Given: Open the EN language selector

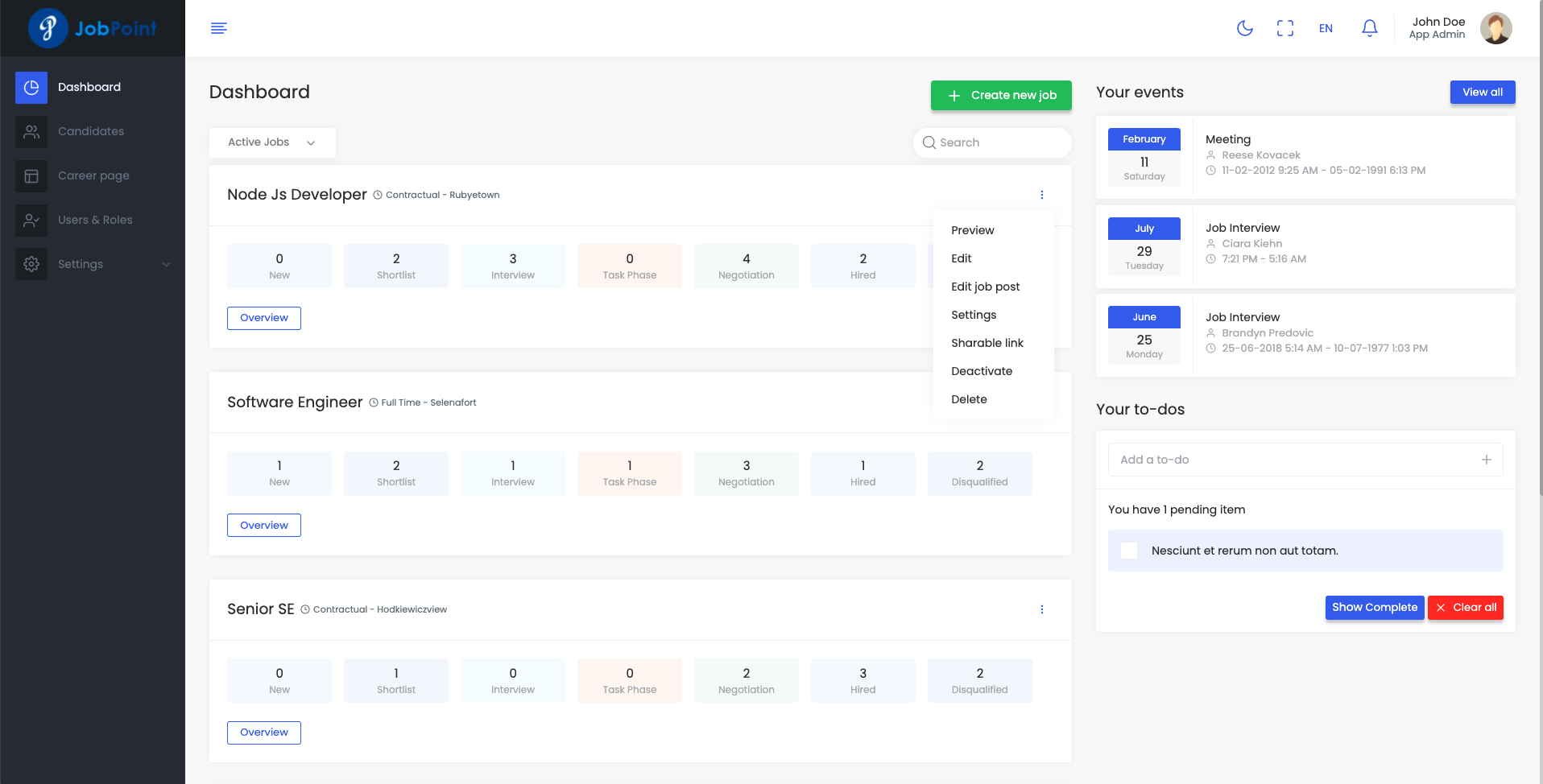Looking at the screenshot, I should click(x=1326, y=28).
